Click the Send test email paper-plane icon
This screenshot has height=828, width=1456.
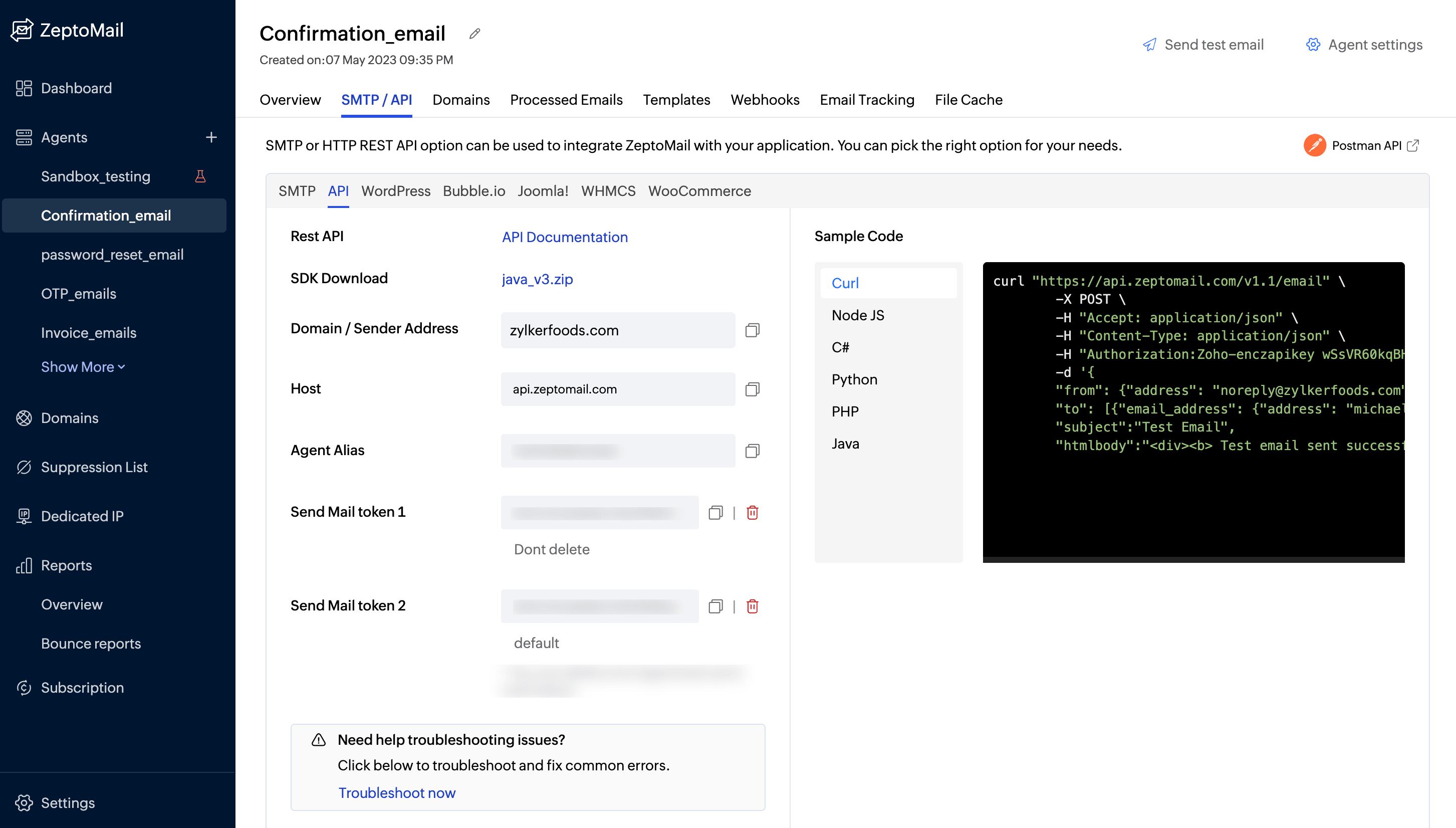coord(1150,44)
